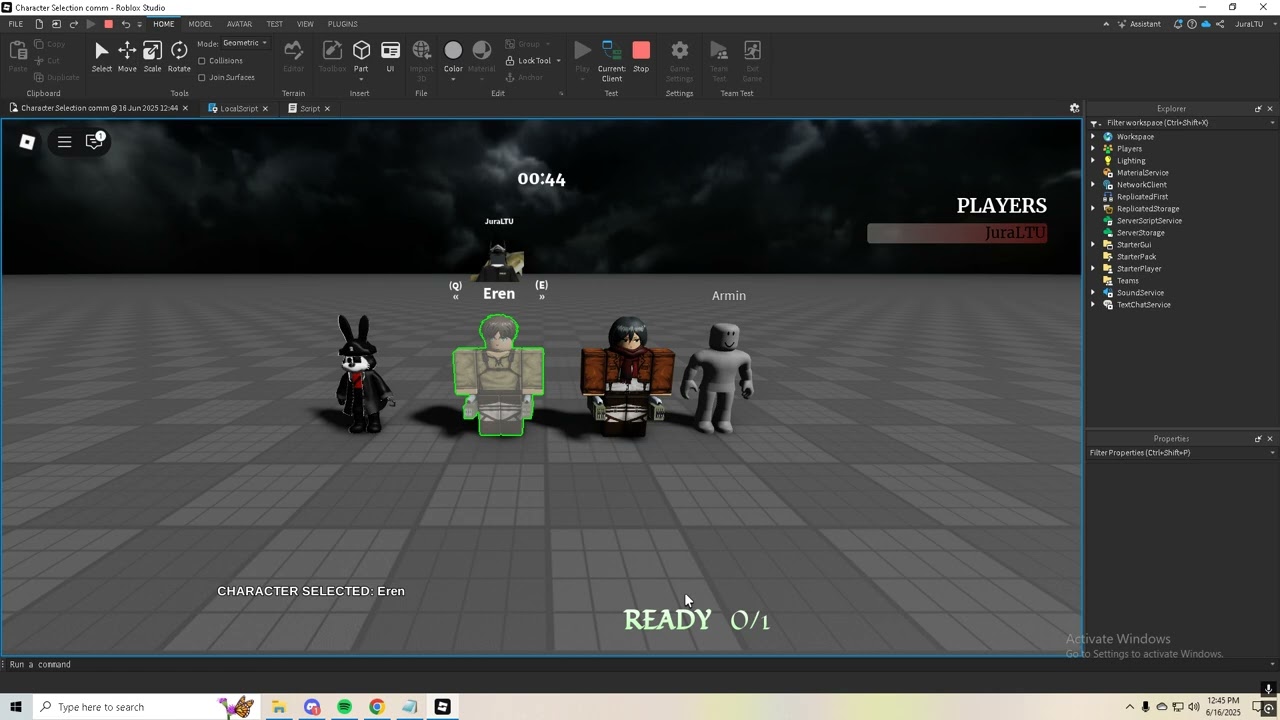This screenshot has width=1280, height=720.
Task: Open the viewport settings gear icon
Action: [1074, 108]
